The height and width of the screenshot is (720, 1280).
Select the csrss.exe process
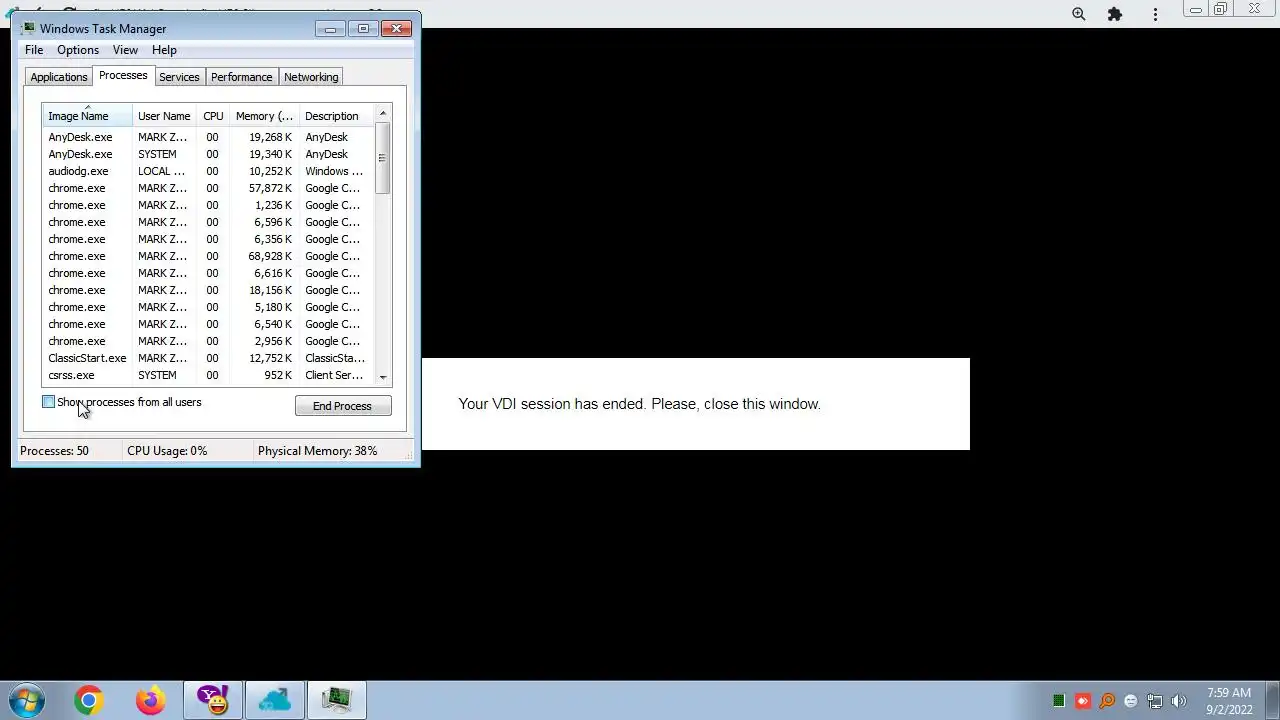pos(208,375)
